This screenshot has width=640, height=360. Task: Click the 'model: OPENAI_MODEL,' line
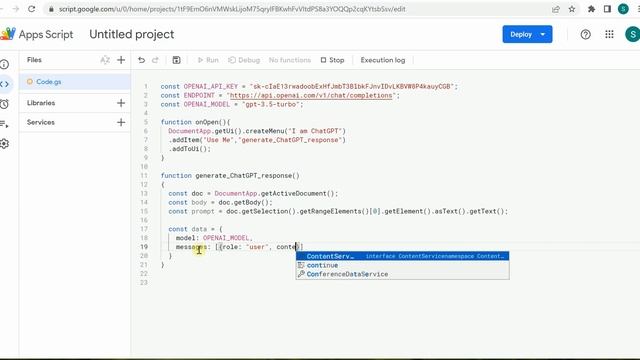pos(214,238)
